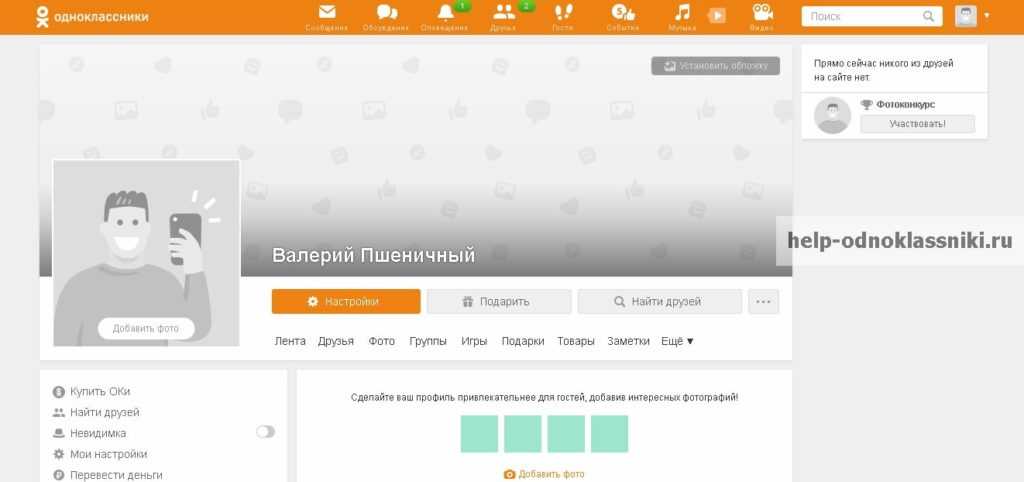The width and height of the screenshot is (1024, 482).
Task: Click into the Поиск search field
Action: pyautogui.click(x=863, y=17)
